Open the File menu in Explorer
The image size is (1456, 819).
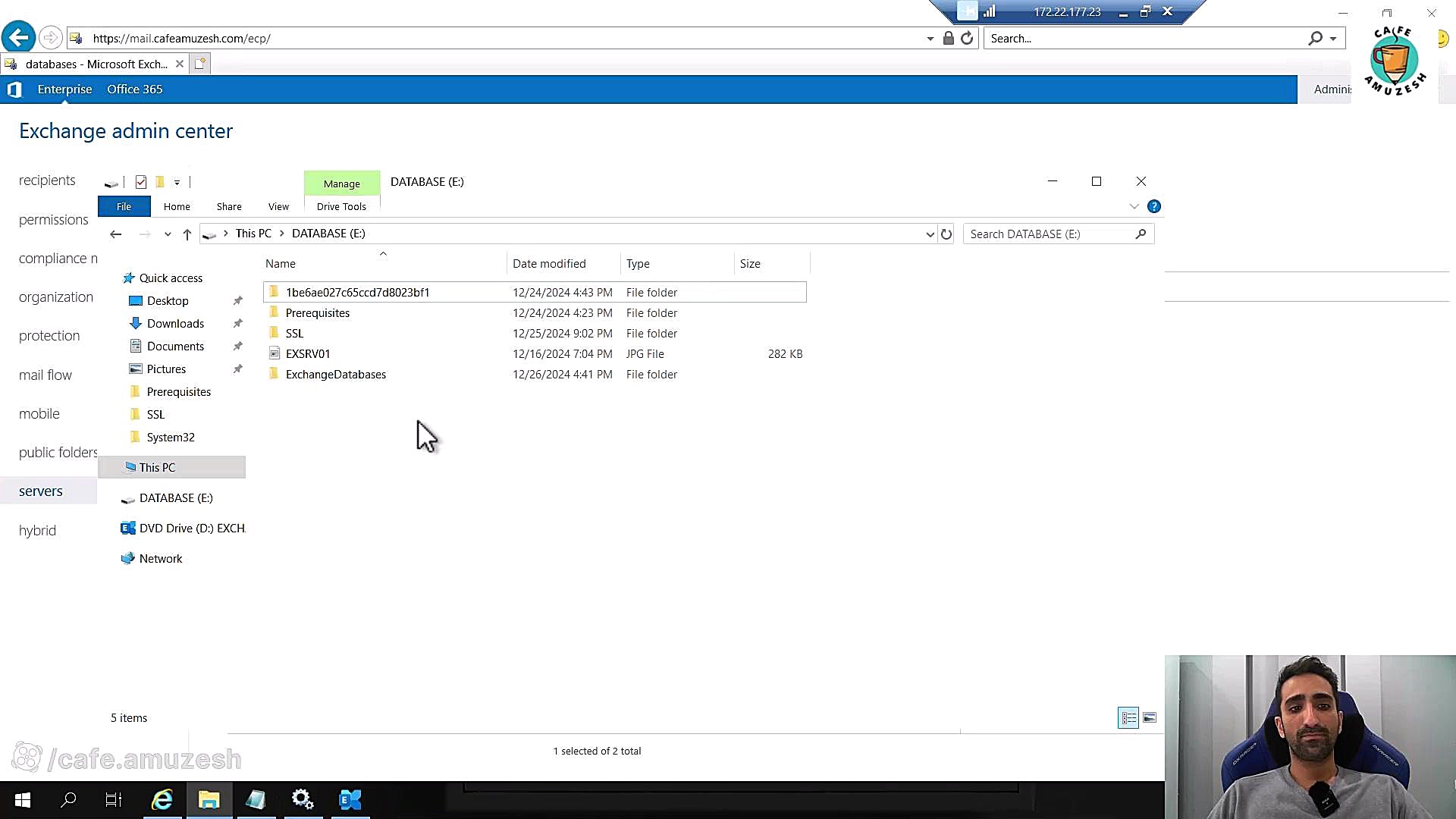124,206
